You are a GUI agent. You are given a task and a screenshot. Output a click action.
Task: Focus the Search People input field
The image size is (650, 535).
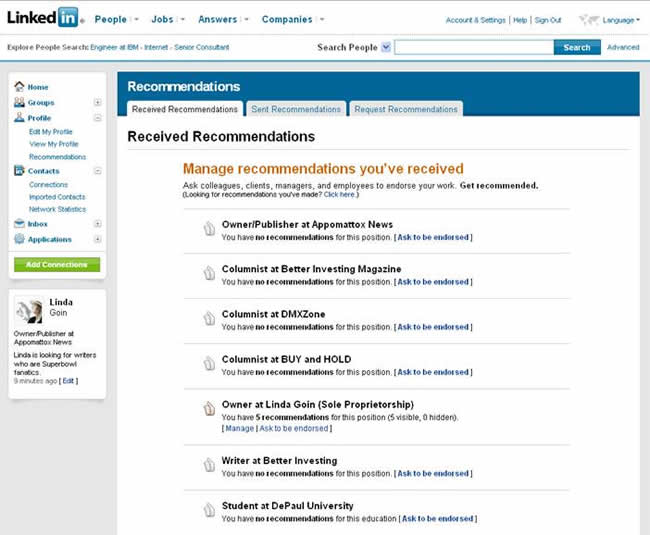[x=474, y=47]
